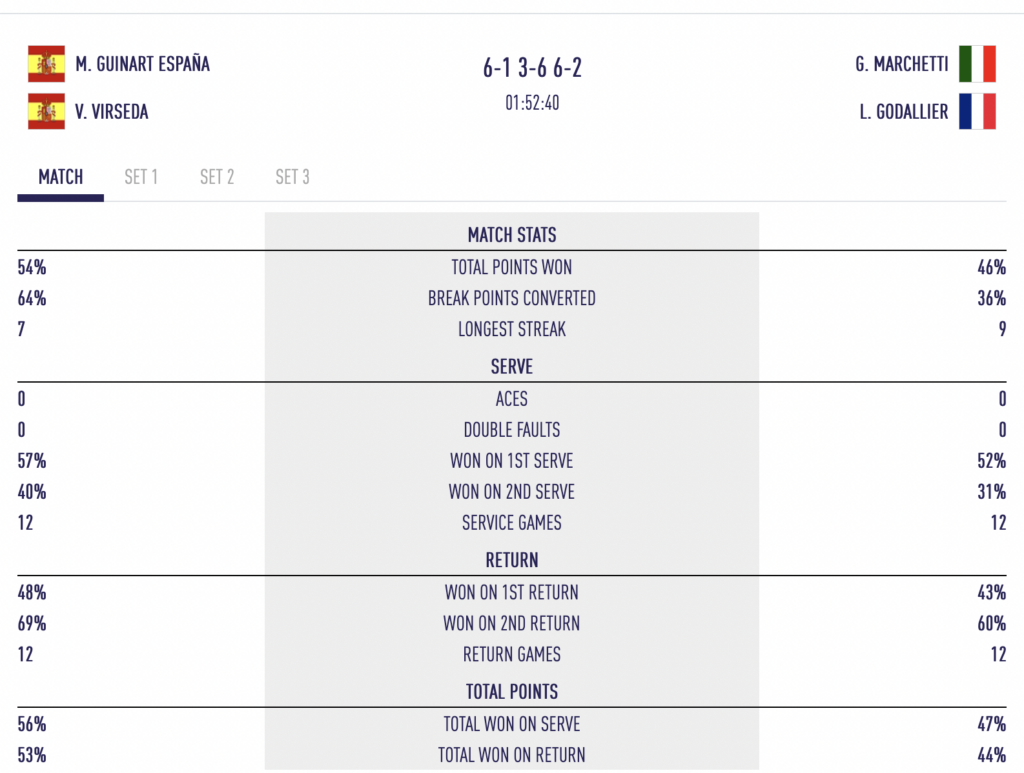This screenshot has height=773, width=1024.
Task: Click the BREAK POINTS CONVERTED row label
Action: coord(512,298)
